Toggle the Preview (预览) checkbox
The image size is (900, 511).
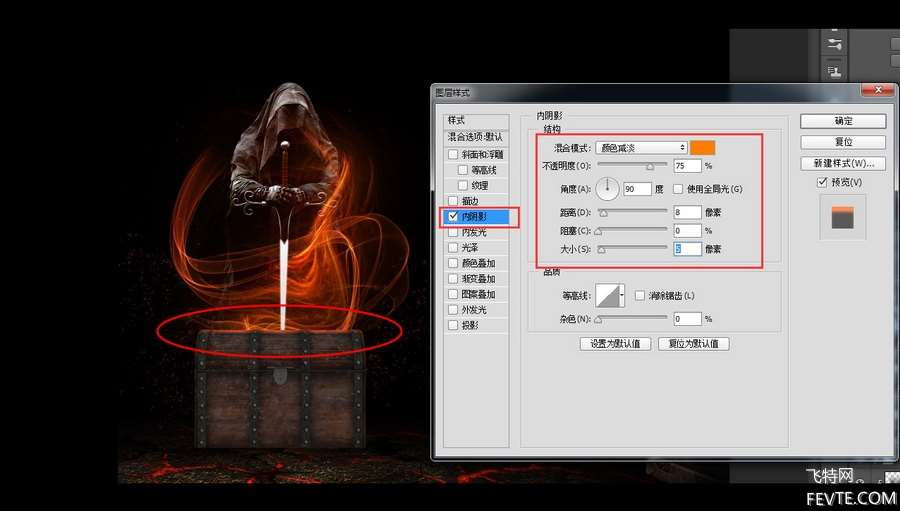pos(822,182)
